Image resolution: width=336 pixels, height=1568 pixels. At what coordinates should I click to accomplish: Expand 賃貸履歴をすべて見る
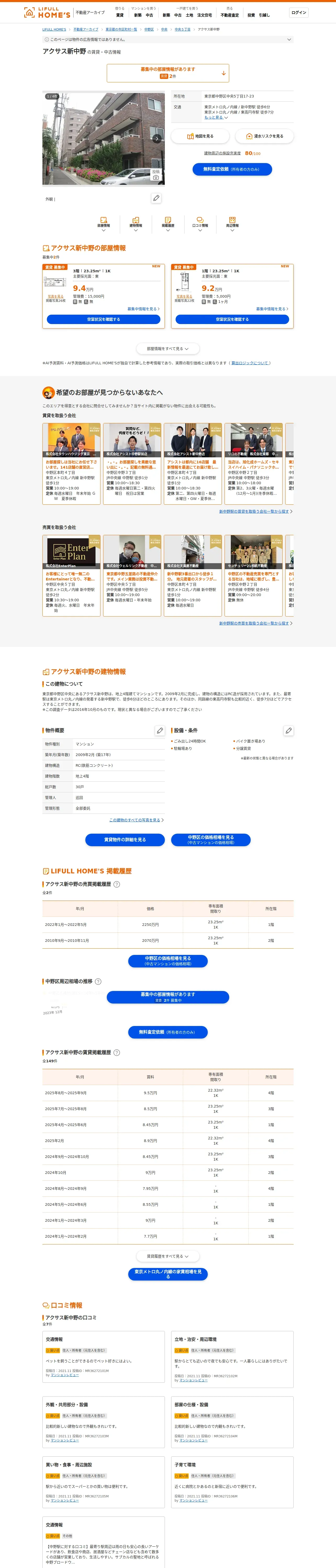coord(168,1256)
